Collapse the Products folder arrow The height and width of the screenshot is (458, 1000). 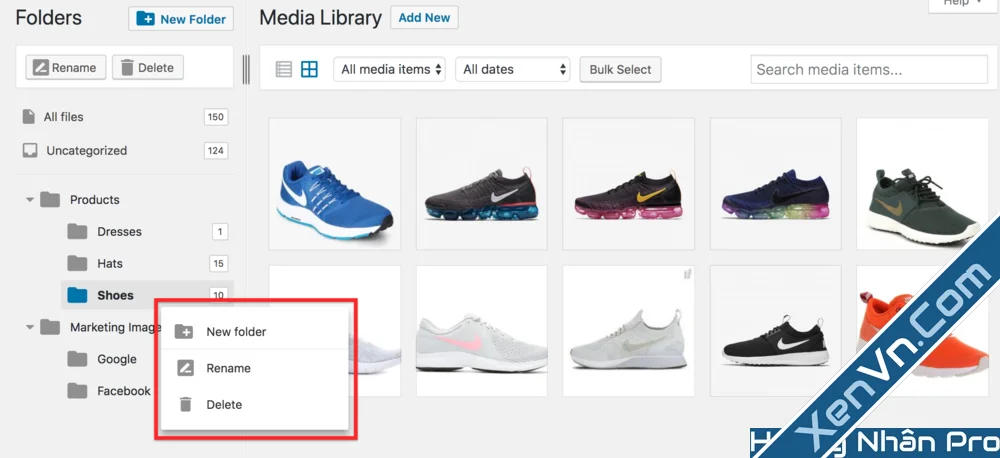pyautogui.click(x=29, y=200)
